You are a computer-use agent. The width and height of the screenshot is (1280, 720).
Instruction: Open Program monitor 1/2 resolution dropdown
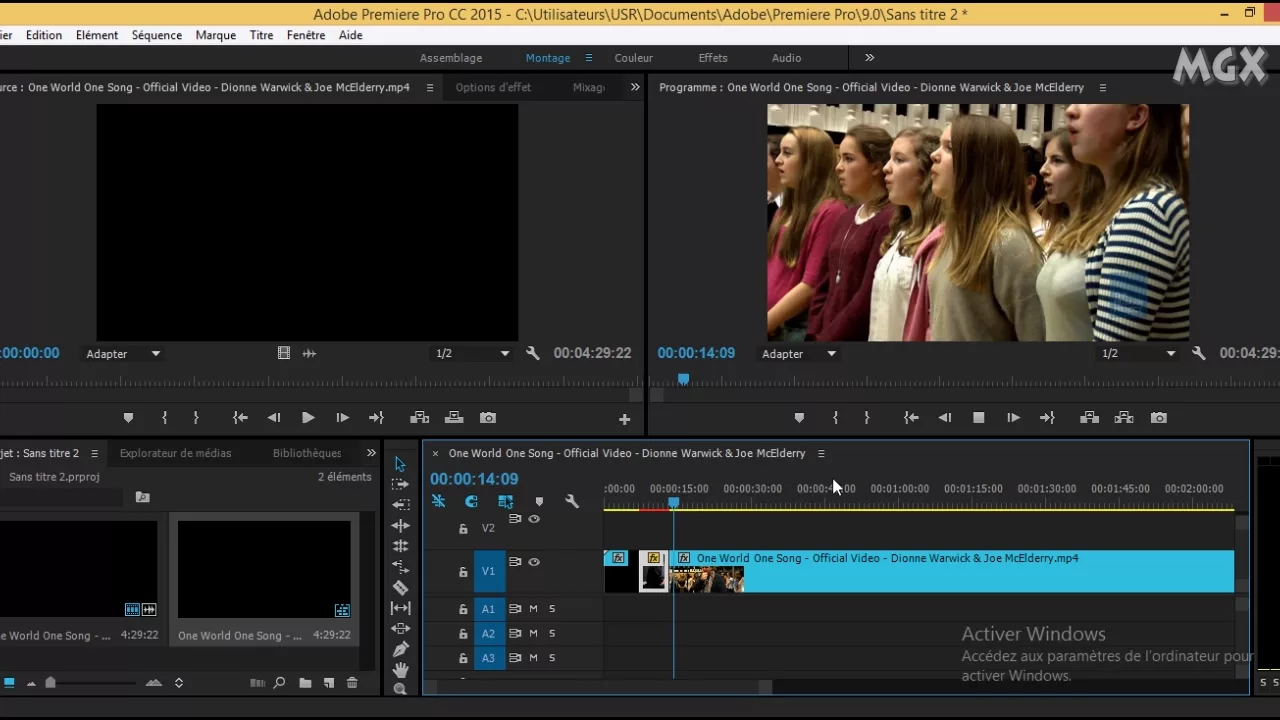pos(1139,354)
